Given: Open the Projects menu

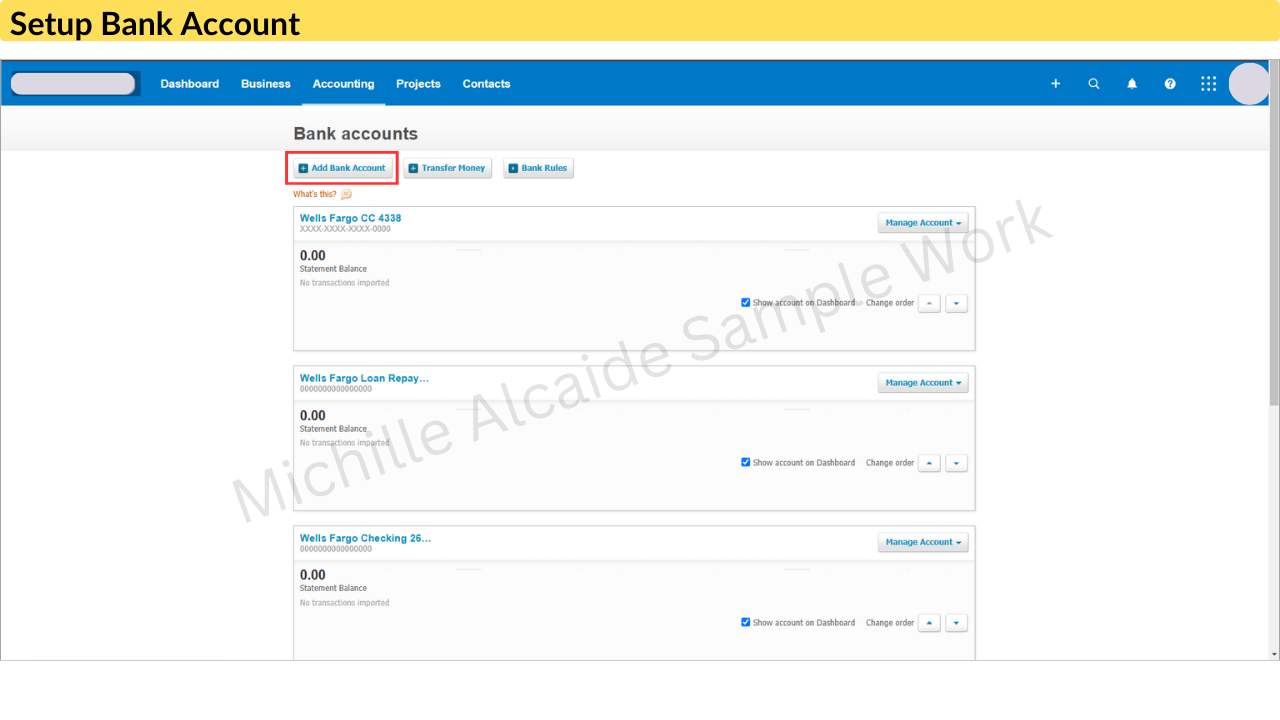Looking at the screenshot, I should (418, 84).
